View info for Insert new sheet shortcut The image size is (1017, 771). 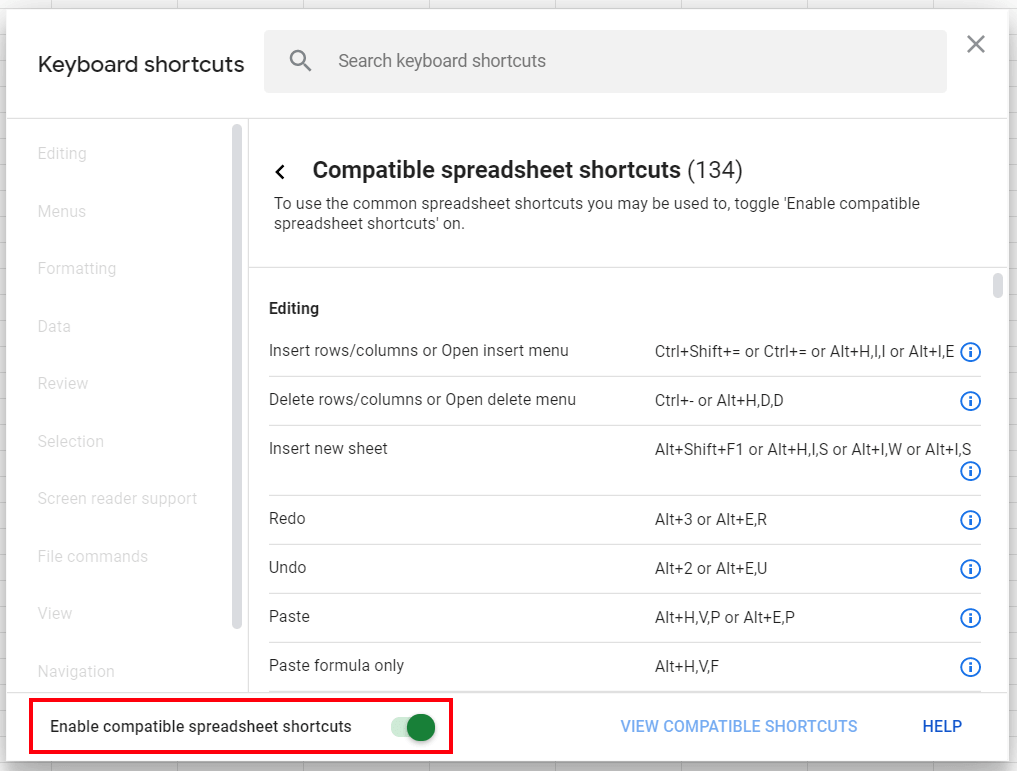tap(969, 471)
